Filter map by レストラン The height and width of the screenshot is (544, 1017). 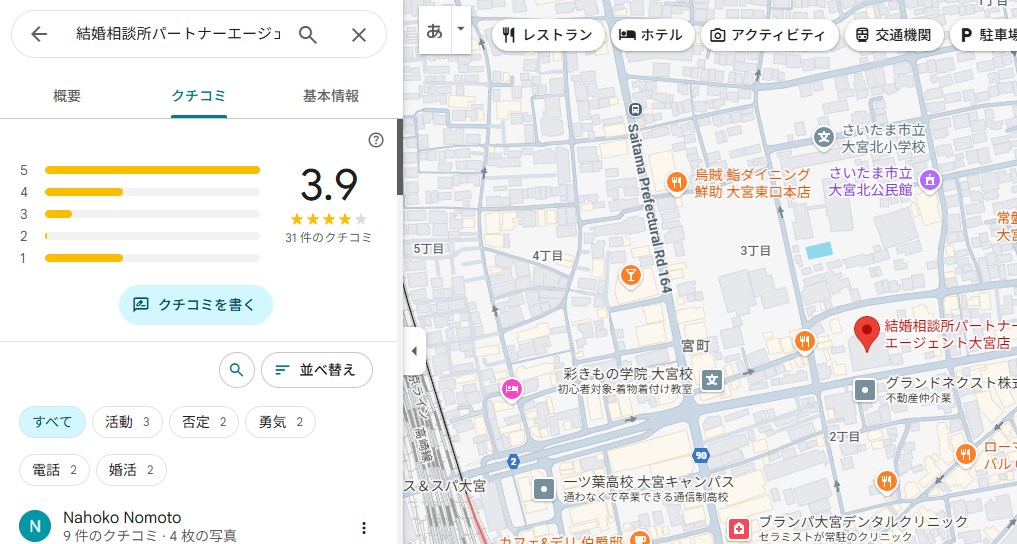[548, 35]
